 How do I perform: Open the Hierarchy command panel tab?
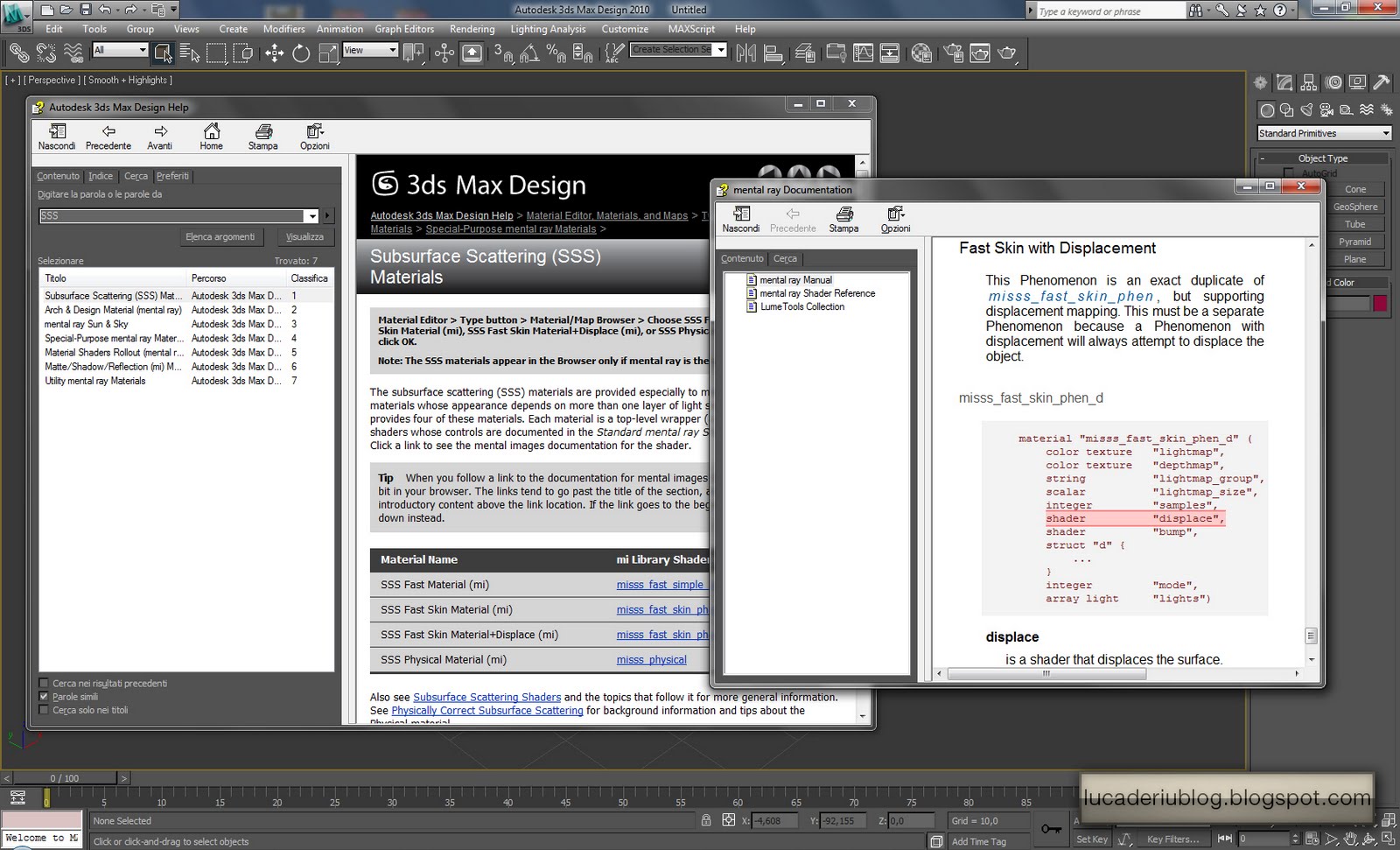(x=1309, y=82)
